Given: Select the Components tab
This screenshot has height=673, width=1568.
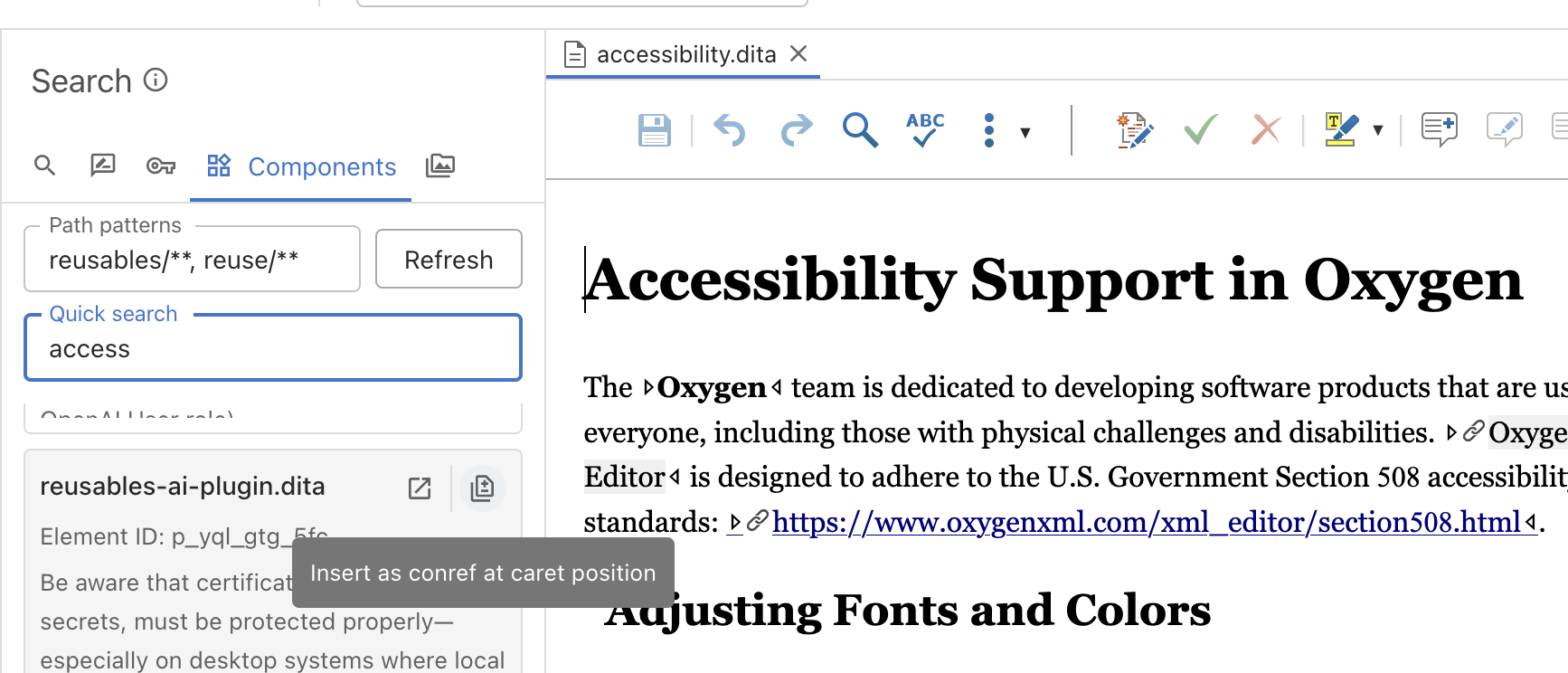Looking at the screenshot, I should [301, 166].
